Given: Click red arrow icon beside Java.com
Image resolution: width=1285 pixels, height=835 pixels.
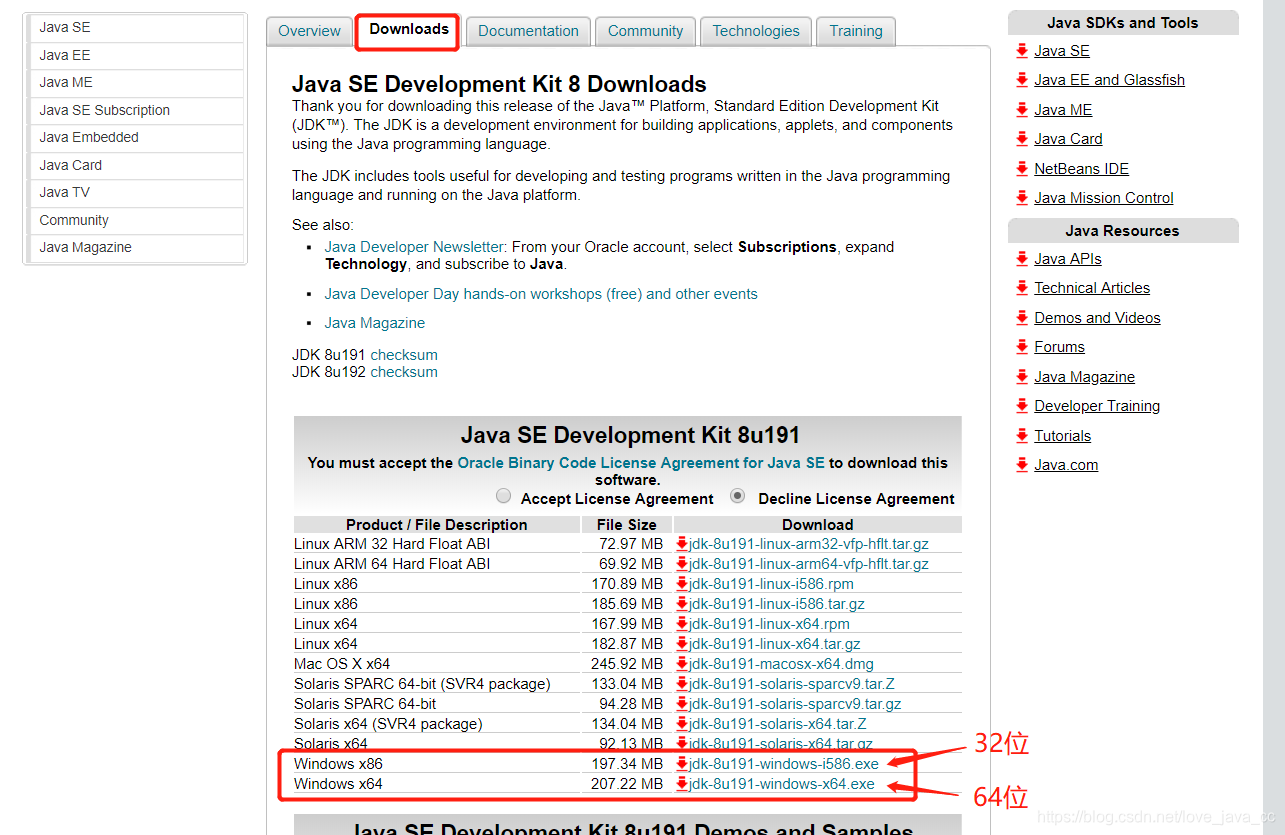Looking at the screenshot, I should pyautogui.click(x=1021, y=464).
